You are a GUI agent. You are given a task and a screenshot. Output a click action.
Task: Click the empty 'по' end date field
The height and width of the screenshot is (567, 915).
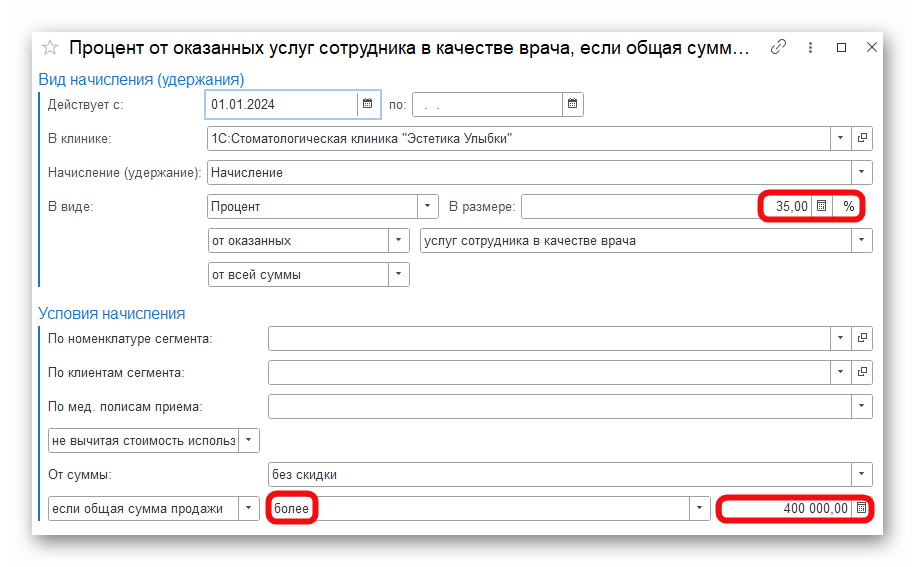(x=488, y=104)
